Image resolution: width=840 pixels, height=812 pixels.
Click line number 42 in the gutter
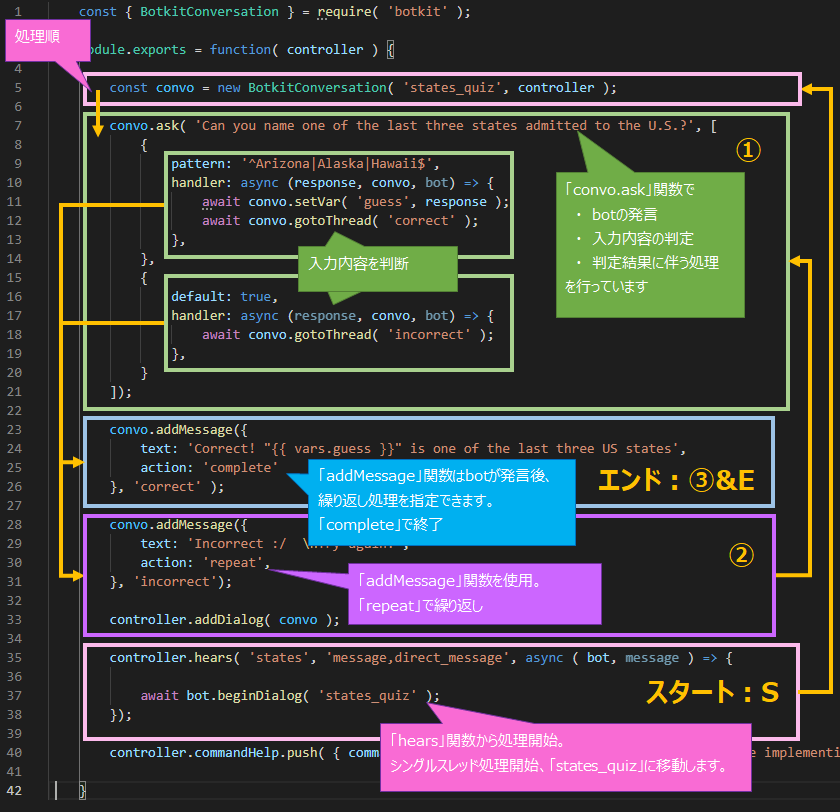(17, 791)
